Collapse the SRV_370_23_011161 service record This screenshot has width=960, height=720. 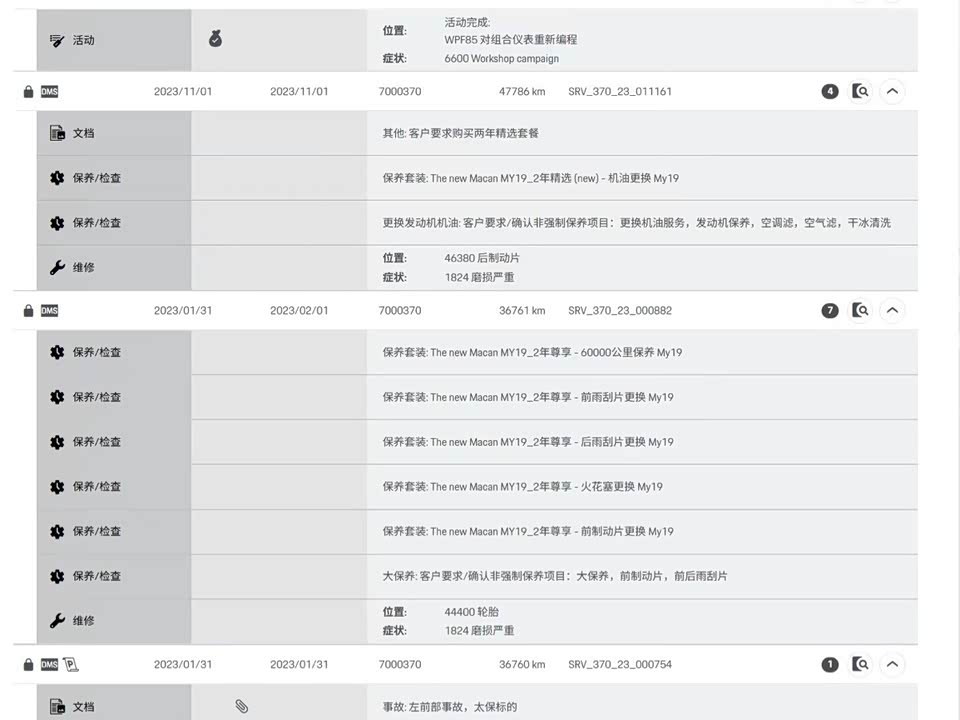[892, 91]
